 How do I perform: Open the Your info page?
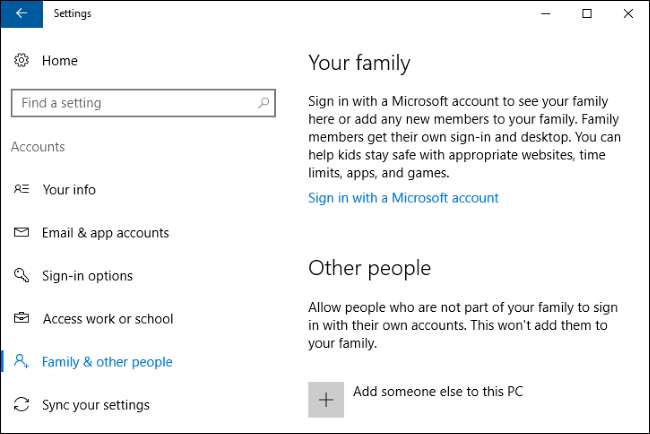[69, 190]
